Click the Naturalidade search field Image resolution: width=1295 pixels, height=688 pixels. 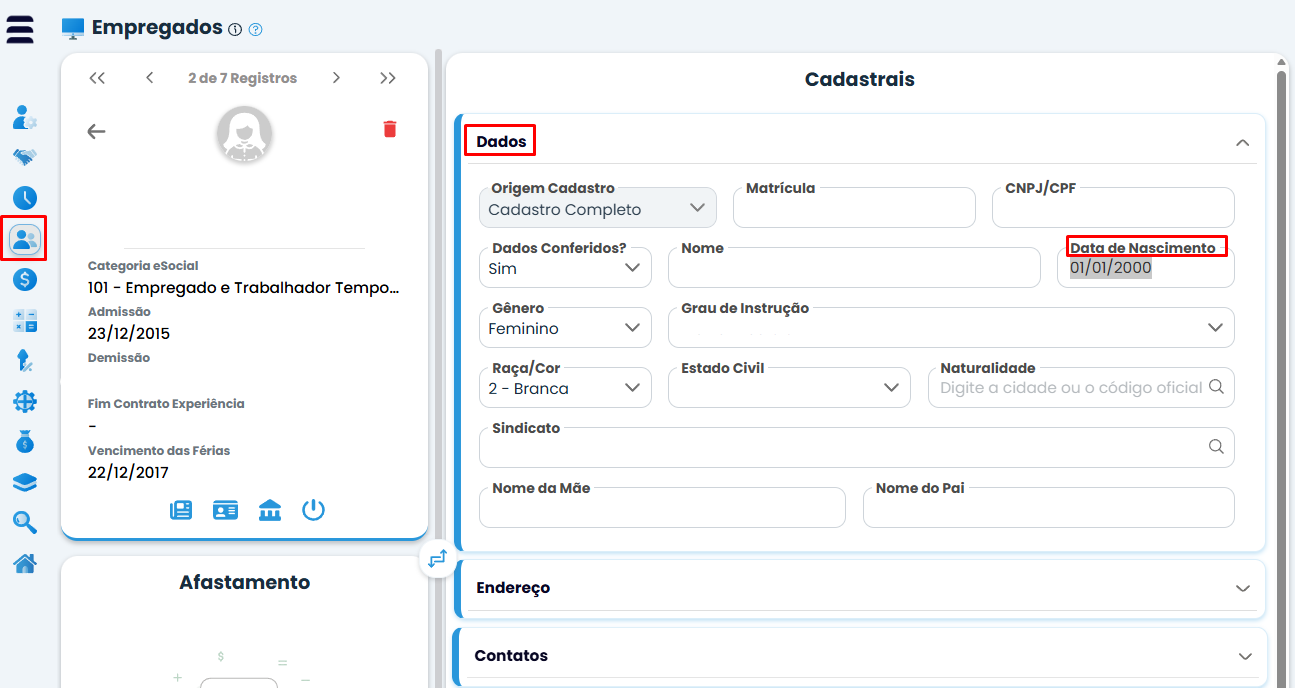pyautogui.click(x=1081, y=388)
